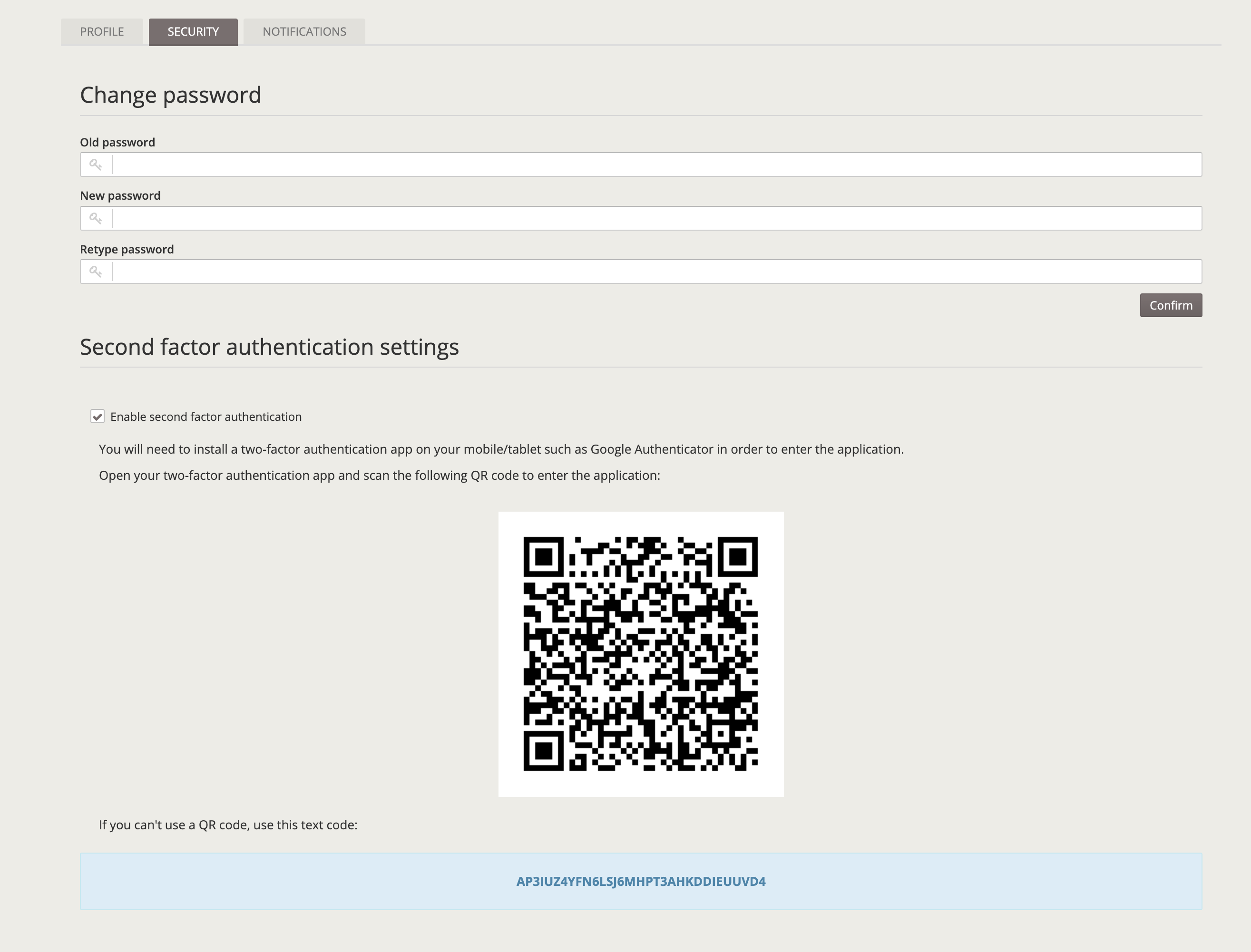Focus the New password input field
This screenshot has height=952, width=1251.
(x=641, y=218)
